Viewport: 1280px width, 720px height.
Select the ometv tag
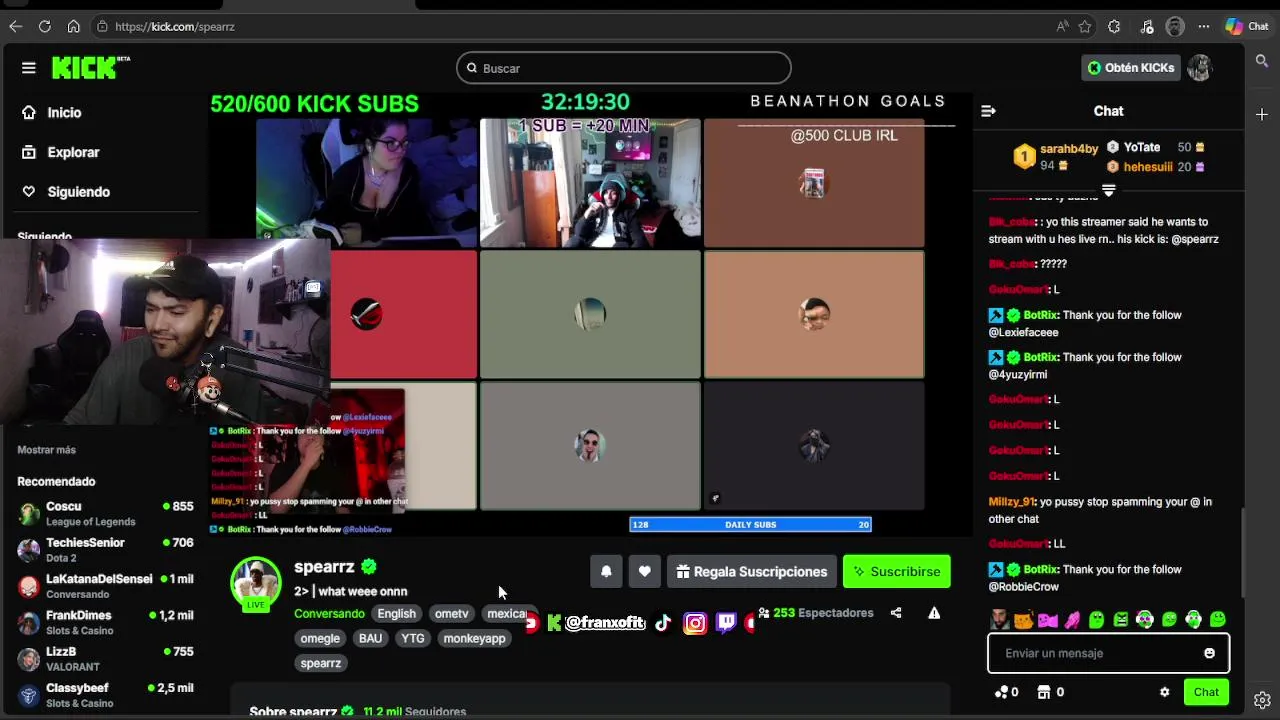tap(451, 614)
